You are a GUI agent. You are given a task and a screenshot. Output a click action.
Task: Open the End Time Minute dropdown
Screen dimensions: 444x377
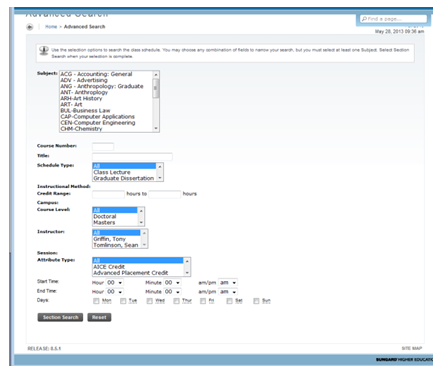pos(172,292)
